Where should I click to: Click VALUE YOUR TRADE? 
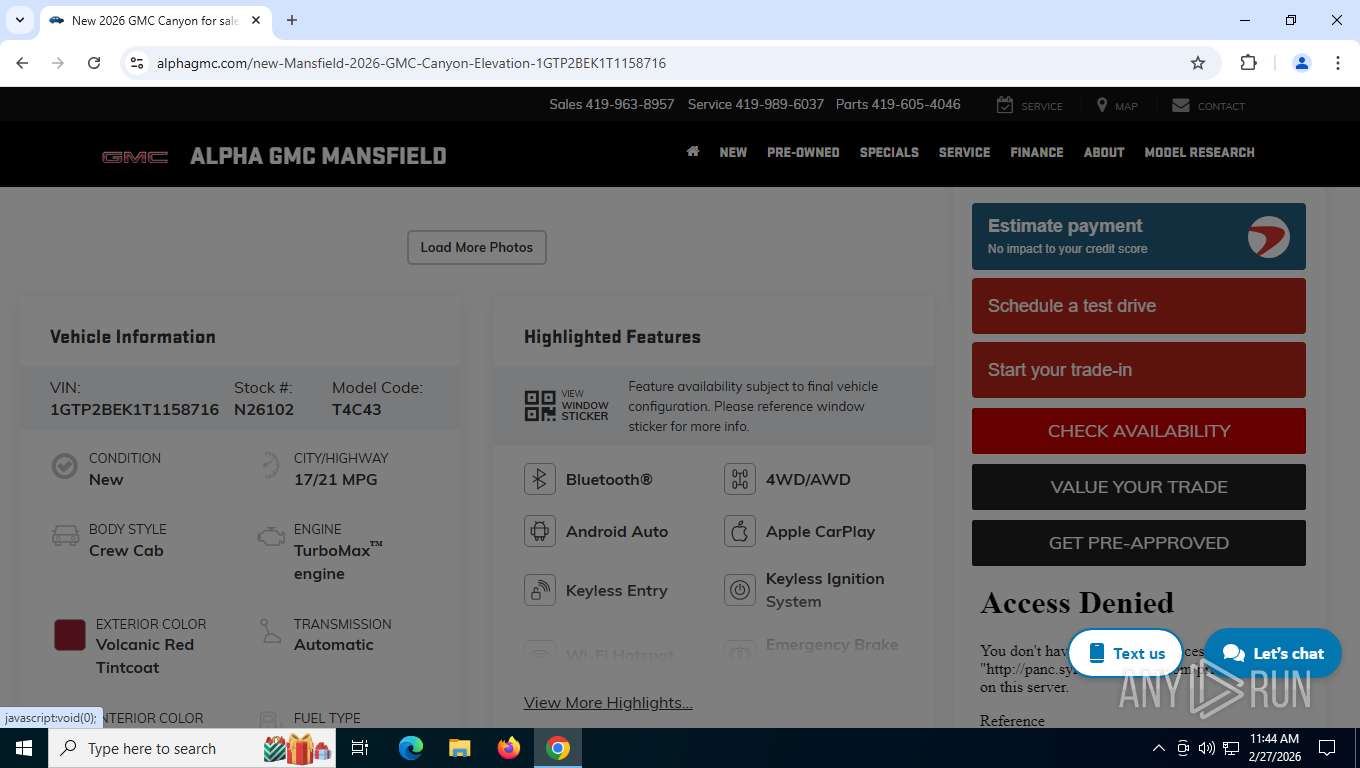[x=1139, y=487]
